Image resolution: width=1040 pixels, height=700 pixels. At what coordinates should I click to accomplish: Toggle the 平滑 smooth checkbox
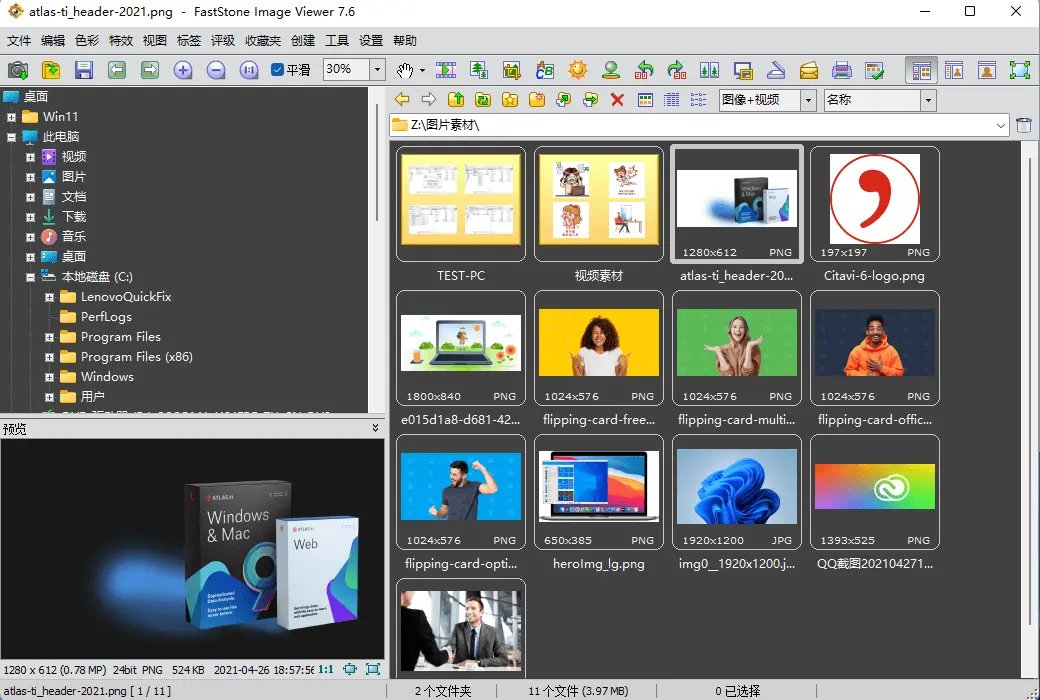[x=278, y=70]
